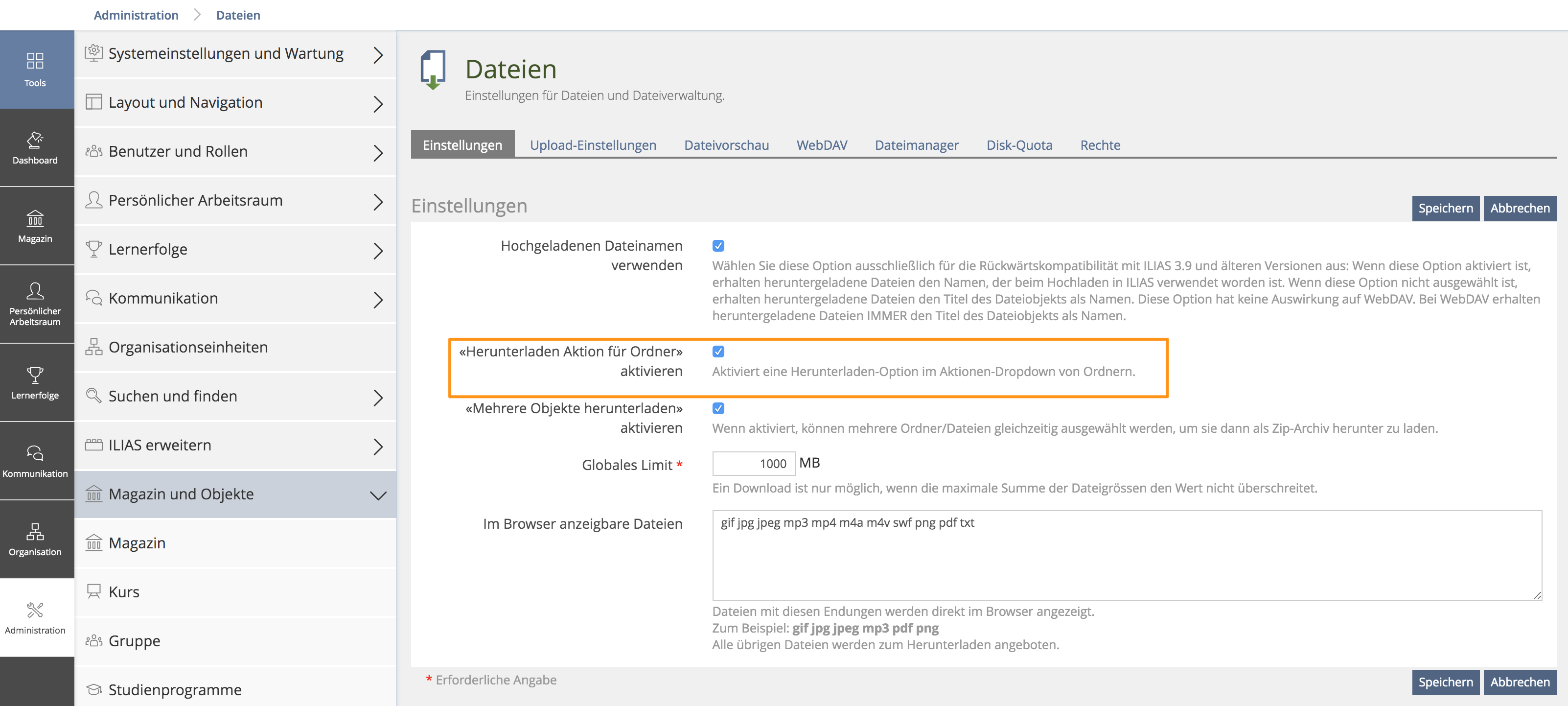Click the top Speichern button
Viewport: 1568px width, 706px height.
tap(1445, 209)
